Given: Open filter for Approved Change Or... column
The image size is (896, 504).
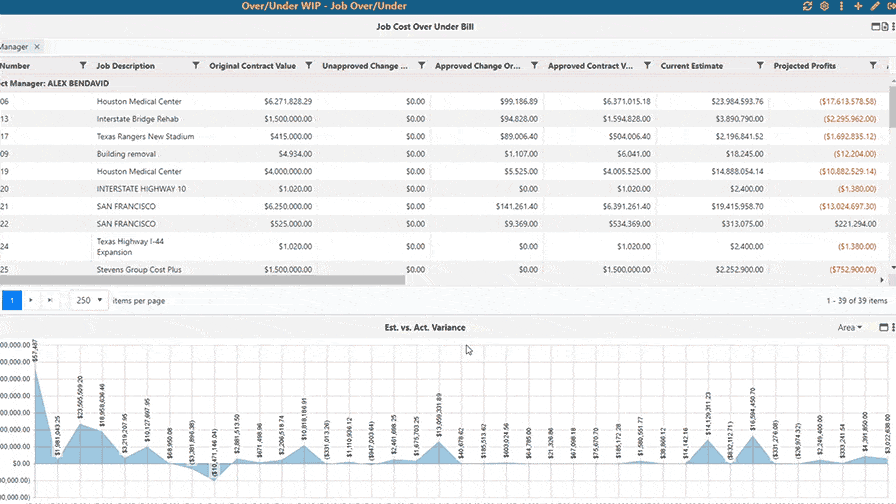Looking at the screenshot, I should (x=534, y=66).
